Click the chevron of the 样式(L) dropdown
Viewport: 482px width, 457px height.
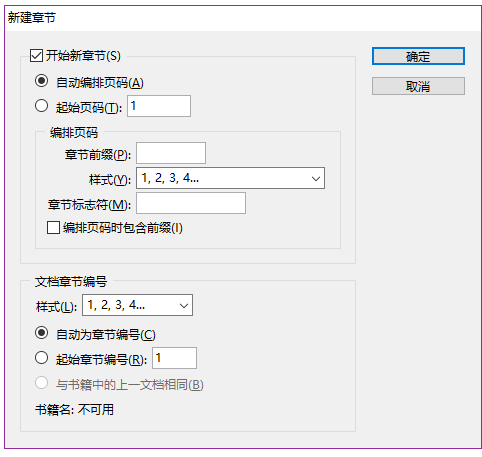pos(184,305)
